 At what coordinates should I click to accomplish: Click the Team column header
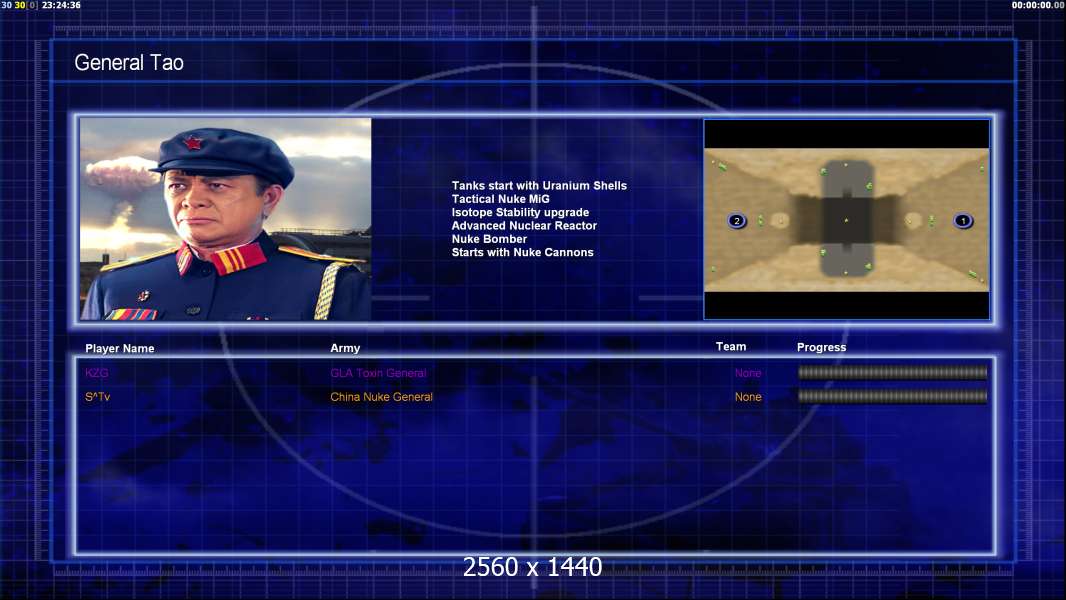click(x=731, y=347)
